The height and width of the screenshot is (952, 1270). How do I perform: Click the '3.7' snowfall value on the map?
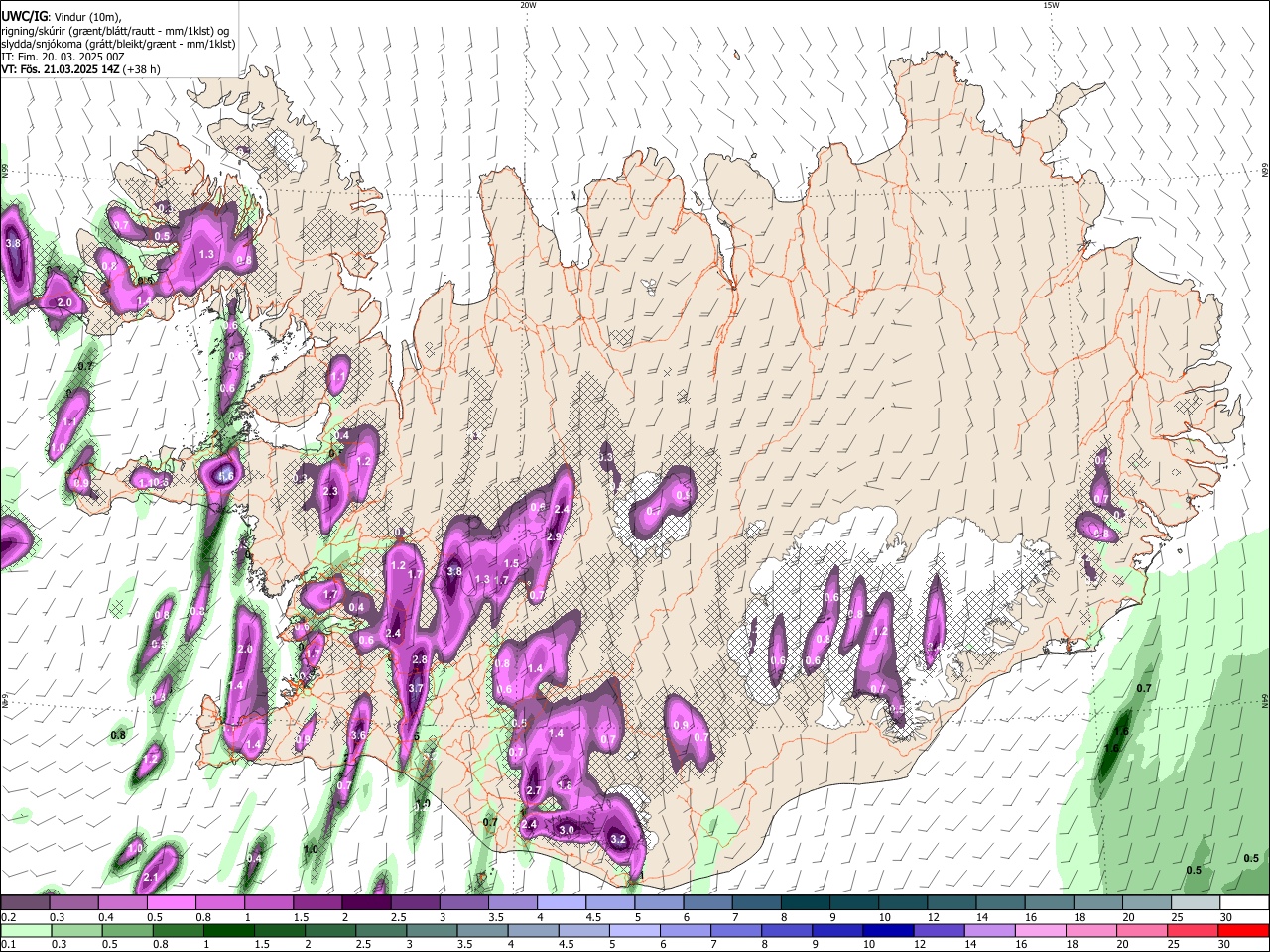[x=416, y=688]
